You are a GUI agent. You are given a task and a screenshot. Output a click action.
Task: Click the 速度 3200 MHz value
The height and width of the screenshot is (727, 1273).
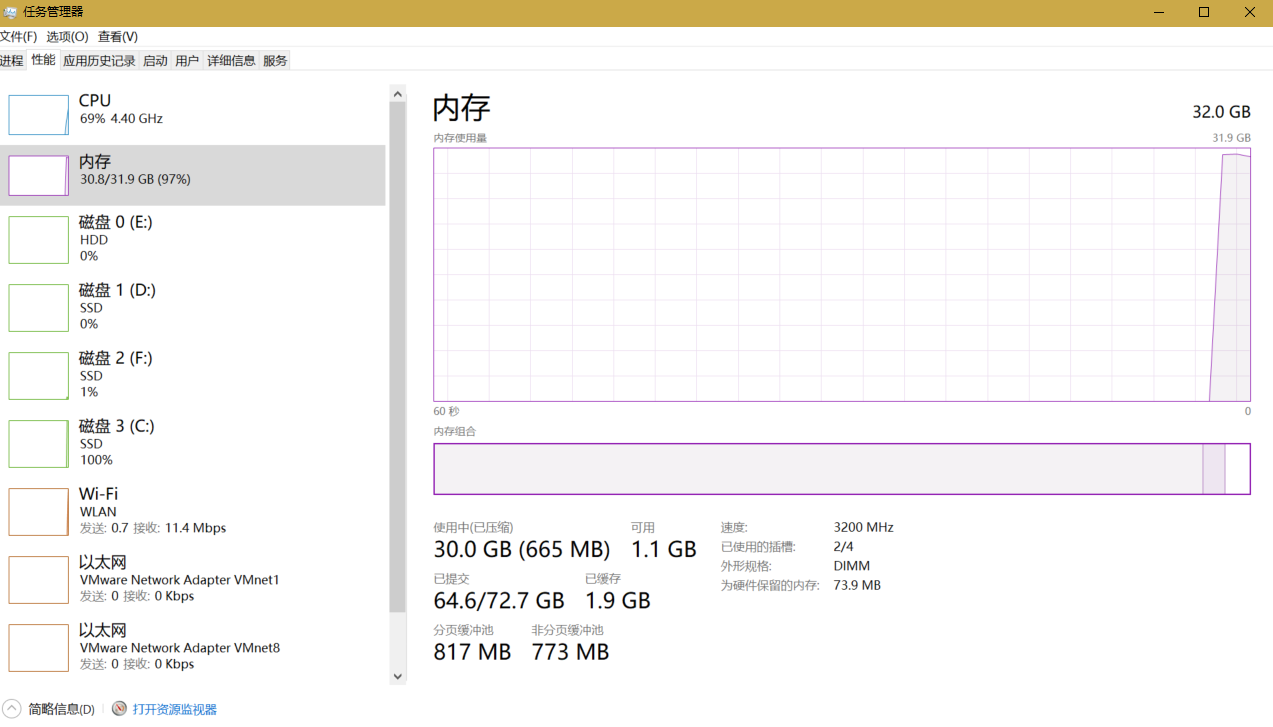[863, 527]
